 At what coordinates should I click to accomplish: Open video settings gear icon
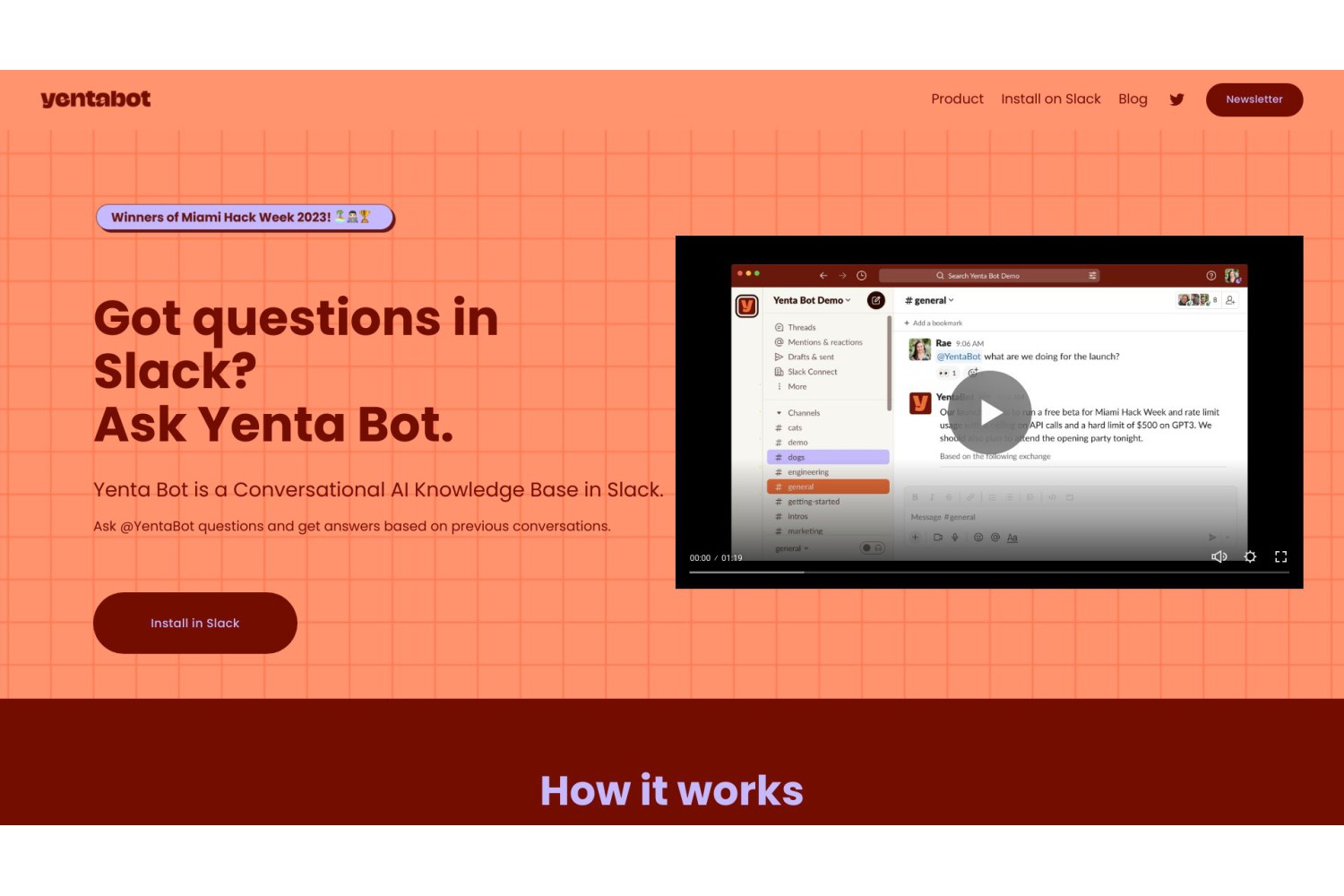point(1250,556)
